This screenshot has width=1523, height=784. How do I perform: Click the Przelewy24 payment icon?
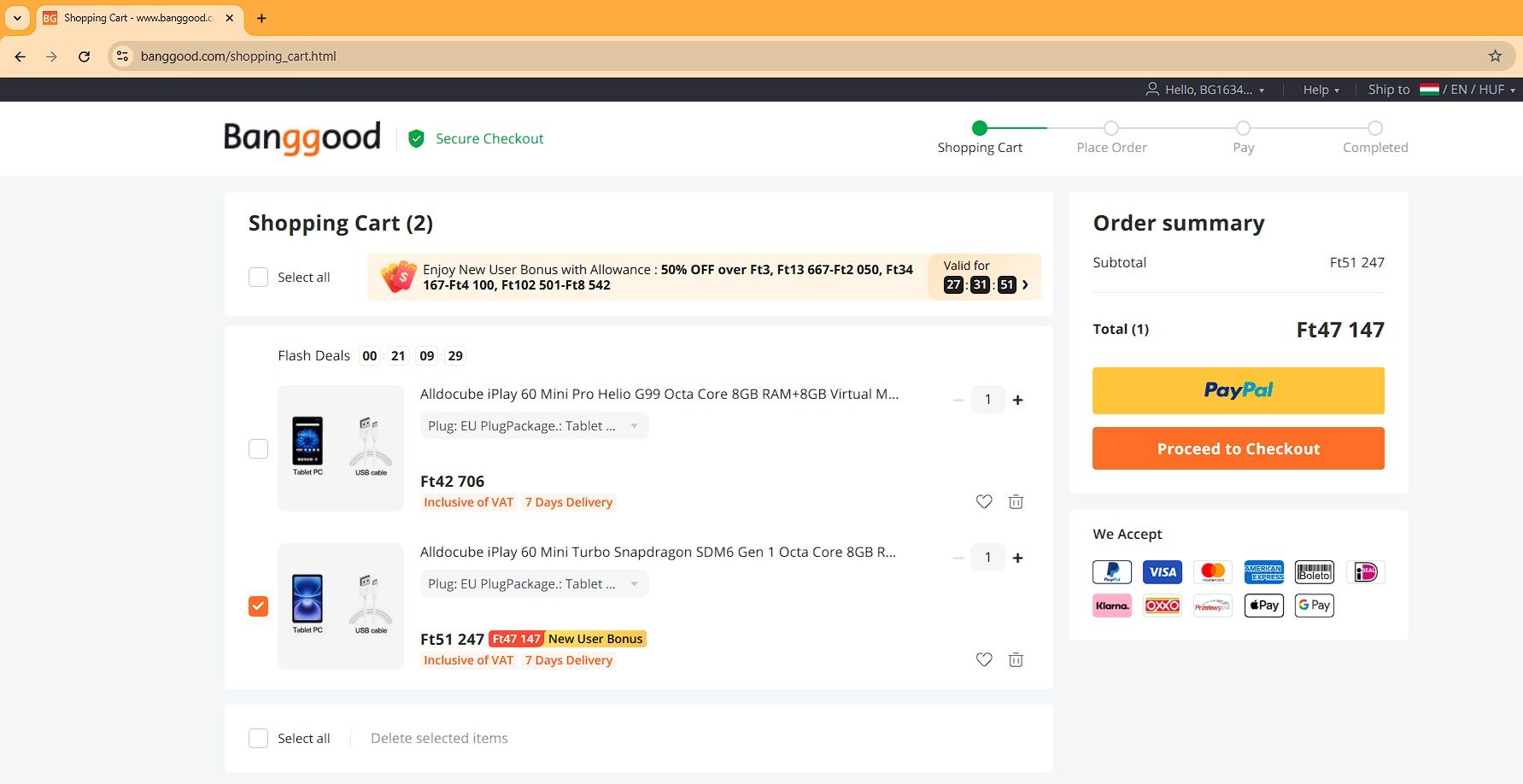coord(1213,606)
